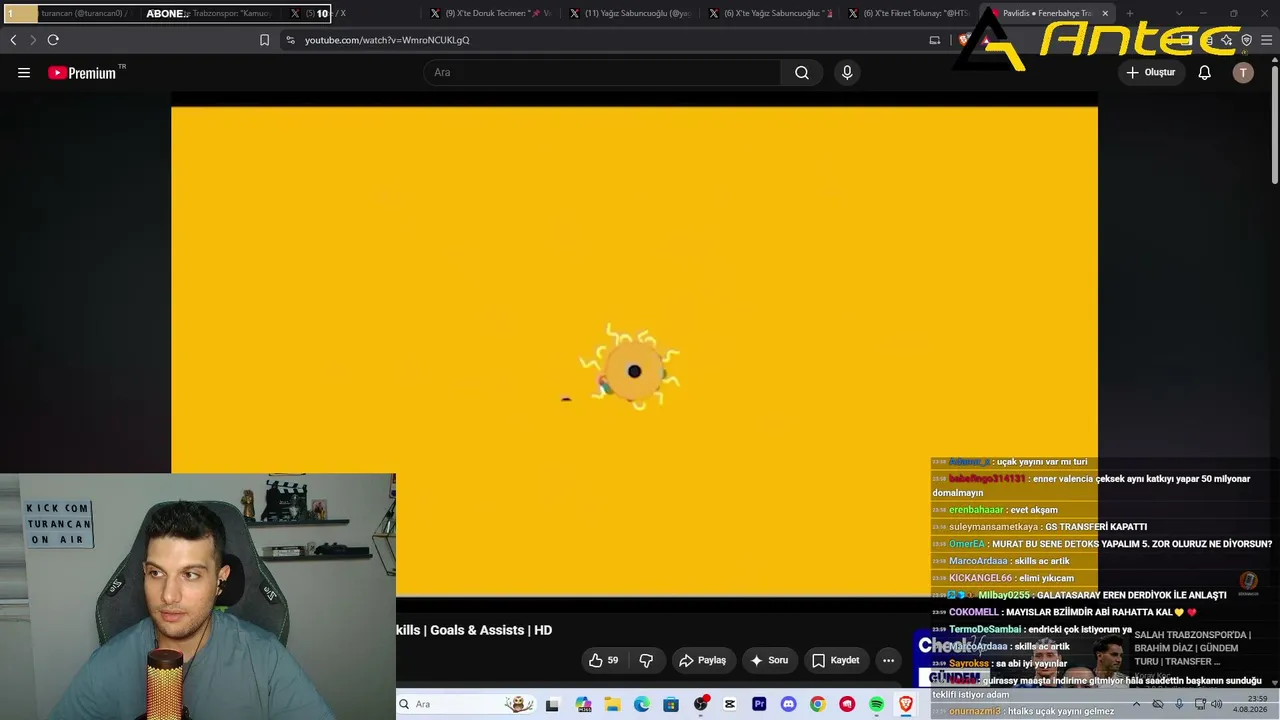Click the Windows taskbar search box

pyautogui.click(x=465, y=705)
